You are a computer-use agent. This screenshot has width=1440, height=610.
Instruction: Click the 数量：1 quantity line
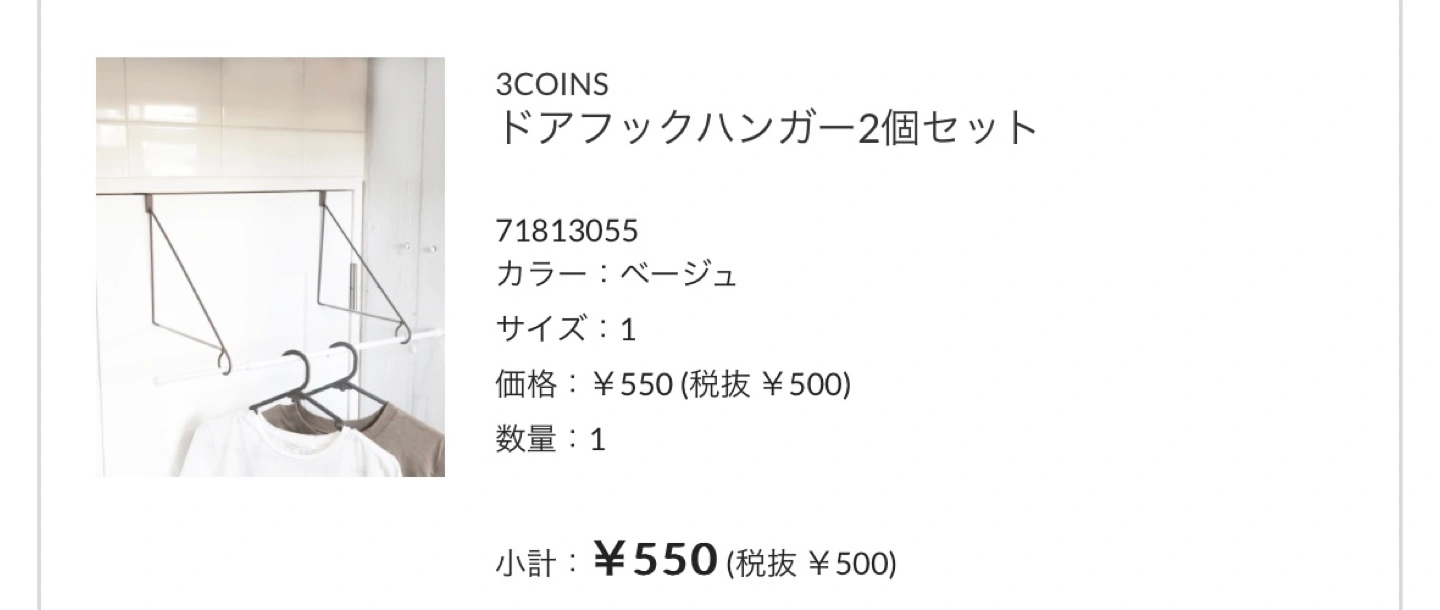pos(551,439)
